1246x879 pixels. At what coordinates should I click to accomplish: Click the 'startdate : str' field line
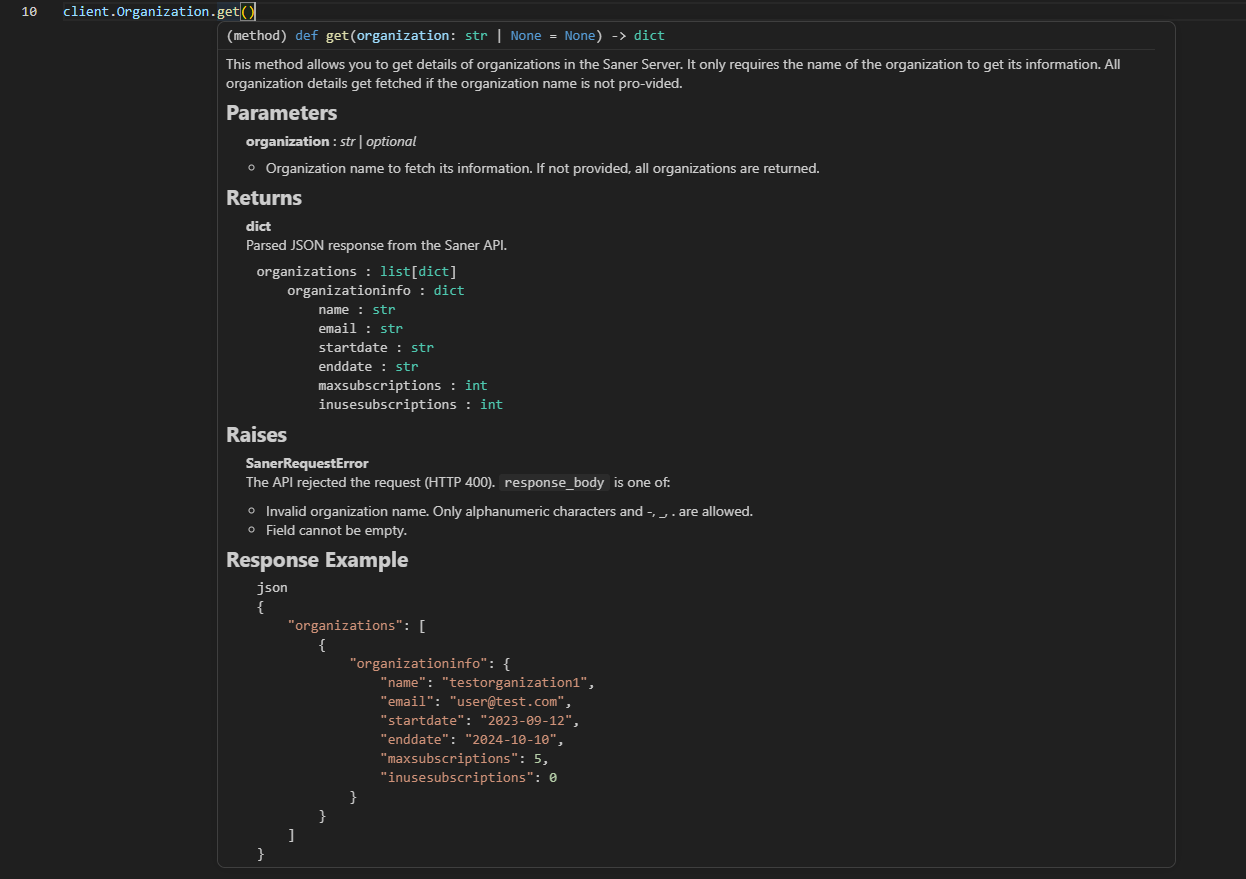(376, 347)
